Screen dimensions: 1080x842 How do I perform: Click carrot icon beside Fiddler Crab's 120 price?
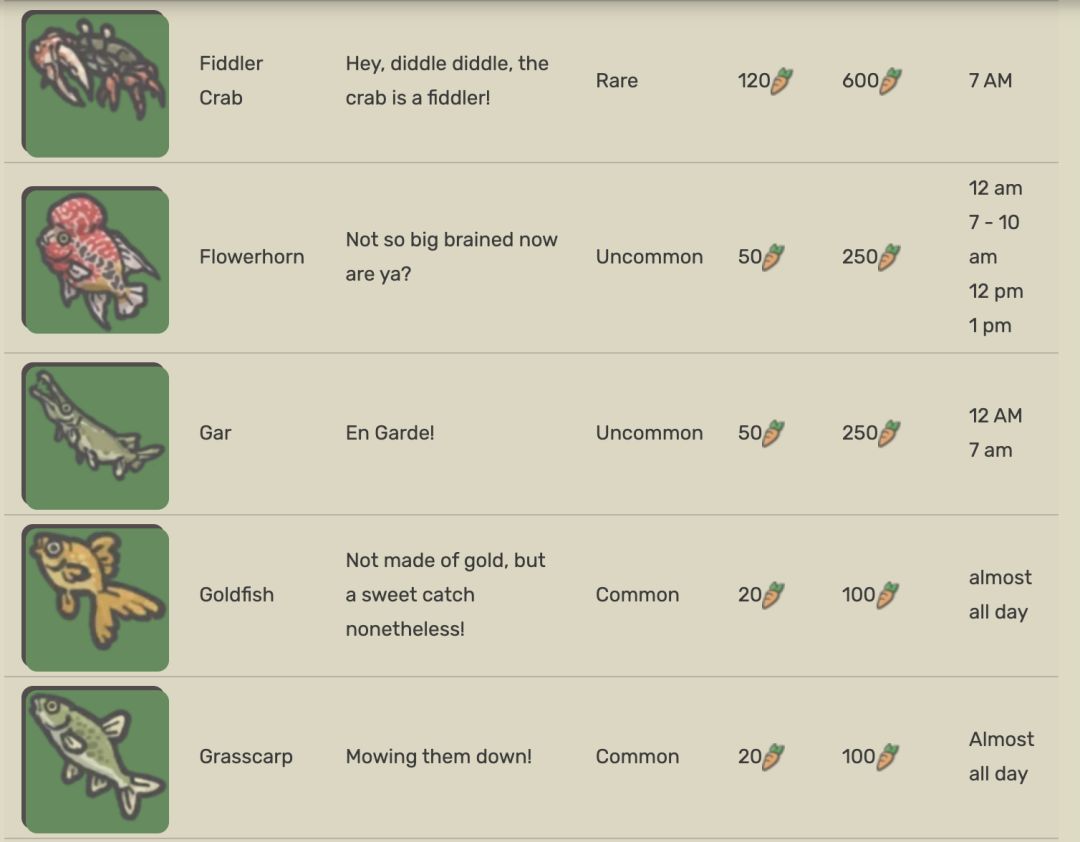pyautogui.click(x=782, y=81)
